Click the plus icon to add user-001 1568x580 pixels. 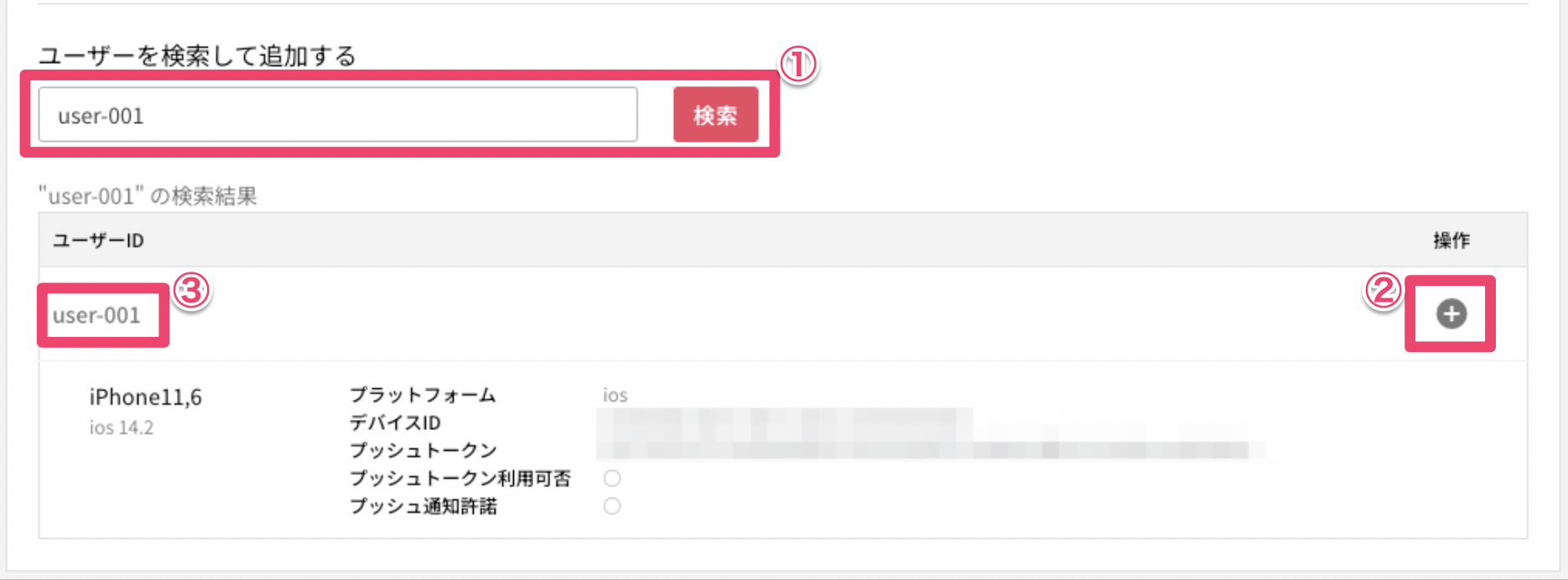click(x=1451, y=314)
